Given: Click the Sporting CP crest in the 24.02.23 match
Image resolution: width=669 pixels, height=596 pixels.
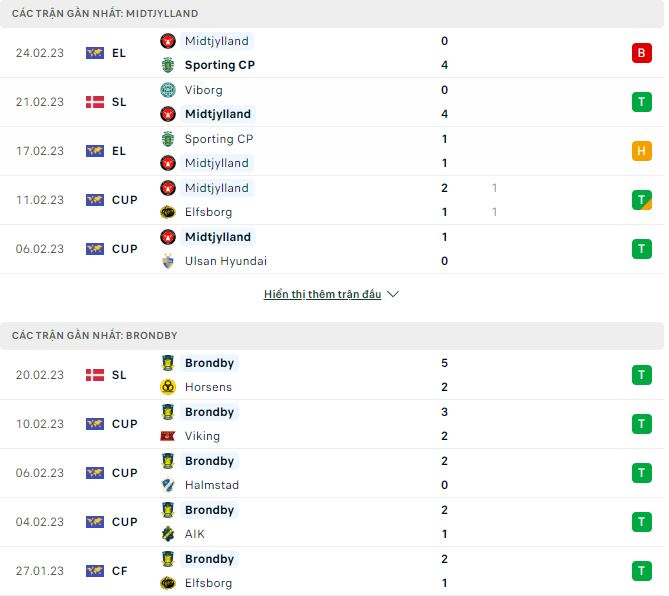Looking at the screenshot, I should [x=168, y=65].
